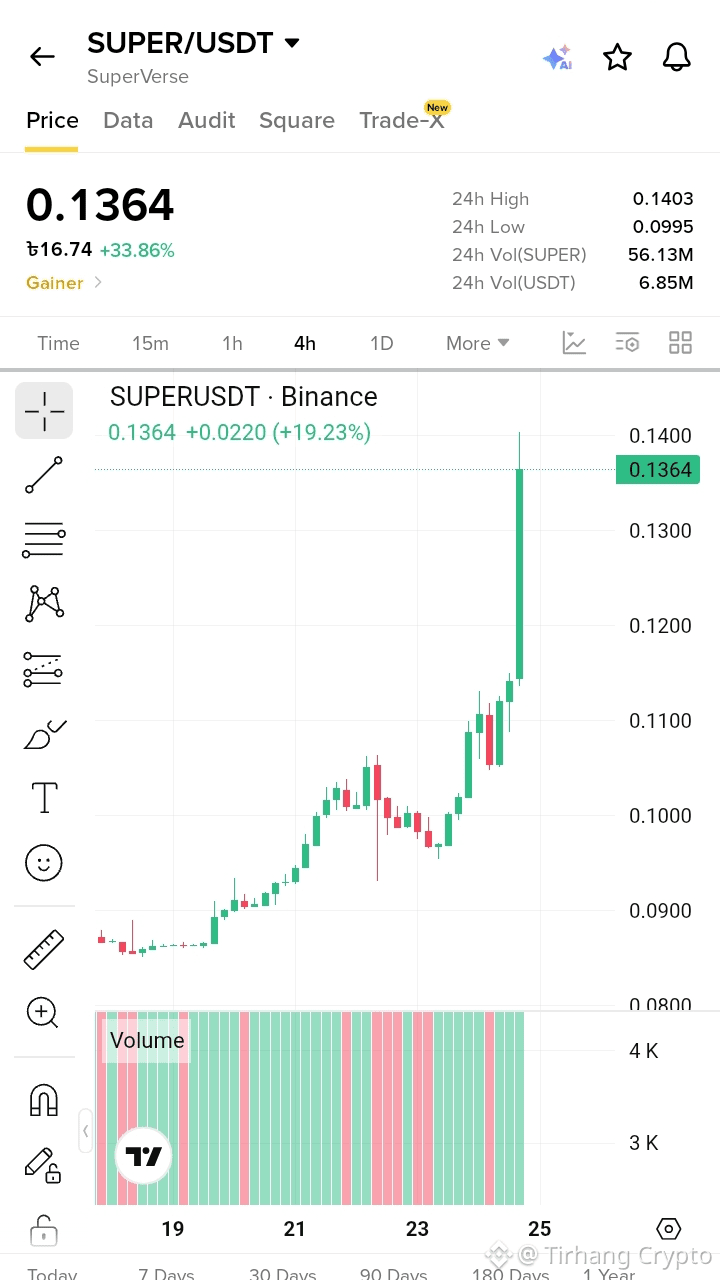Select the Text annotation tool
The image size is (720, 1280).
point(44,798)
